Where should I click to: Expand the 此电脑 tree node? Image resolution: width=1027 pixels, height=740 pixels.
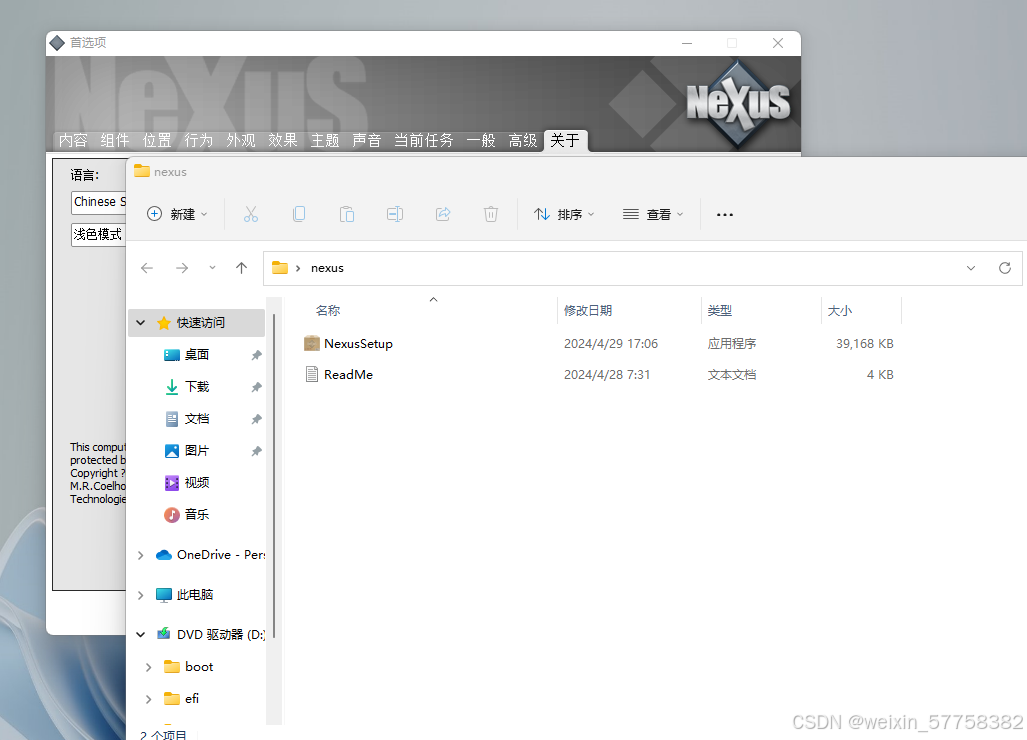point(140,595)
